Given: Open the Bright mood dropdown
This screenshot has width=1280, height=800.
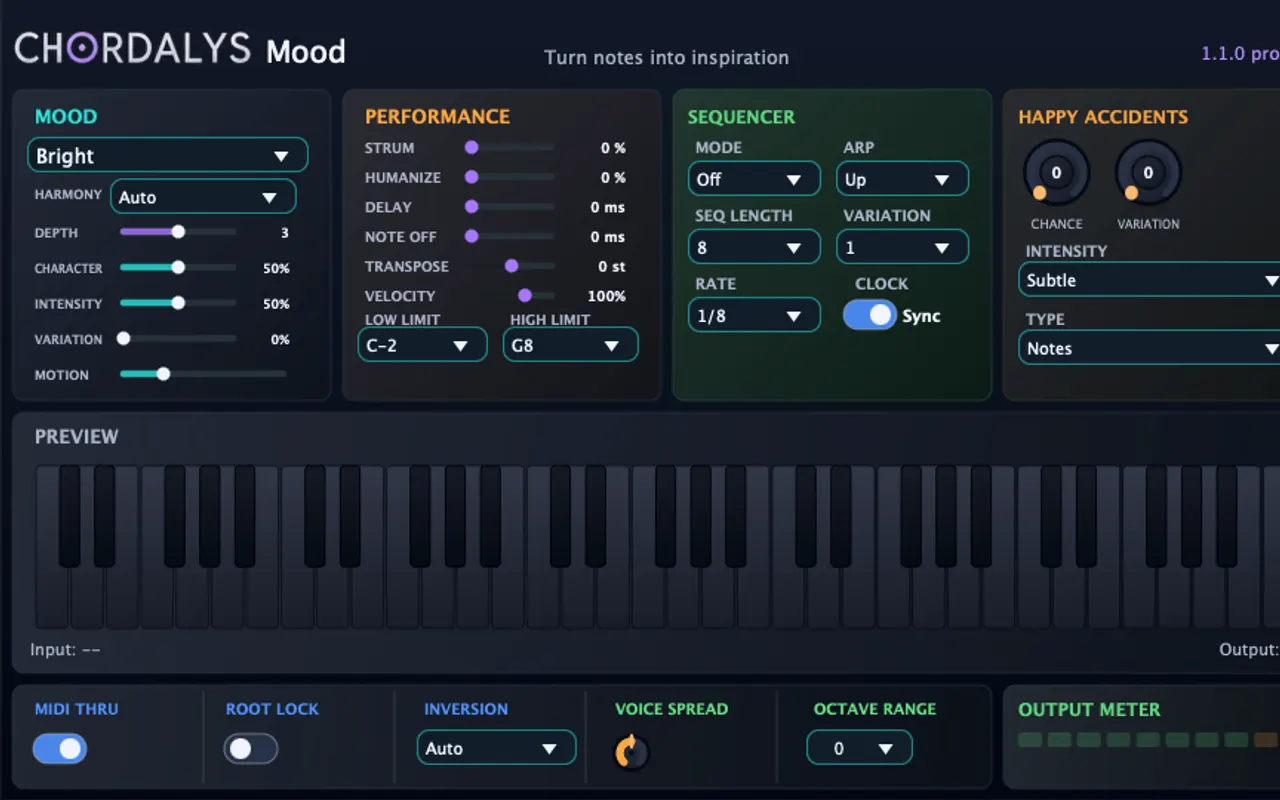Looking at the screenshot, I should (x=167, y=156).
